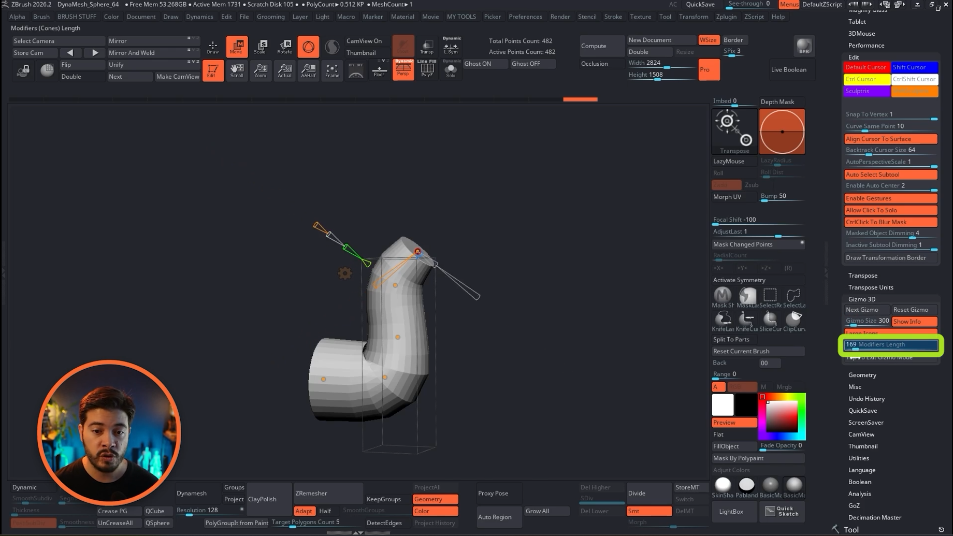Select the Draw mode icon
Viewport: 953px width, 536px height.
(213, 47)
